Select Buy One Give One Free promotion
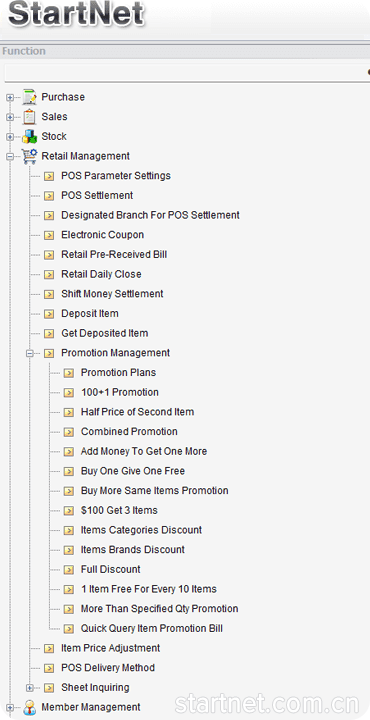This screenshot has height=720, width=370. point(133,471)
